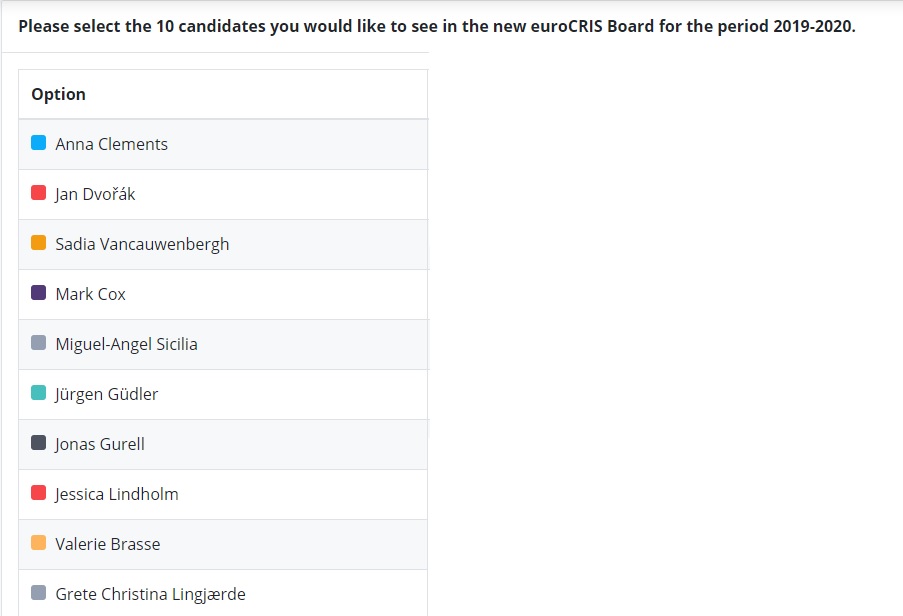This screenshot has width=903, height=616.
Task: Click the red swatch beside Jessica Lindholm
Action: pos(39,493)
